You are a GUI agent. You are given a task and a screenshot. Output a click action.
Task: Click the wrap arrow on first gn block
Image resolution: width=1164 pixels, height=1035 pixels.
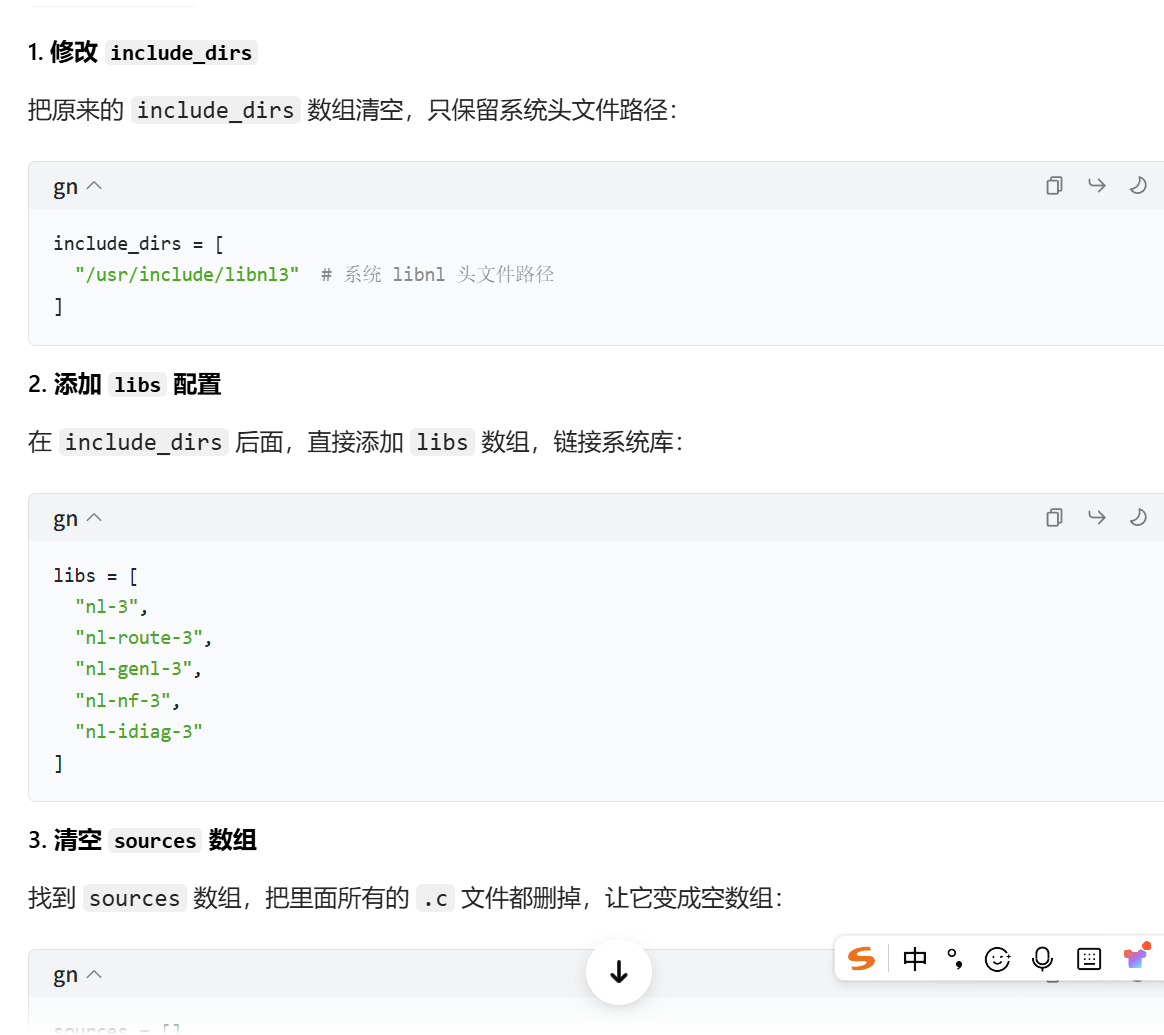(x=1096, y=185)
